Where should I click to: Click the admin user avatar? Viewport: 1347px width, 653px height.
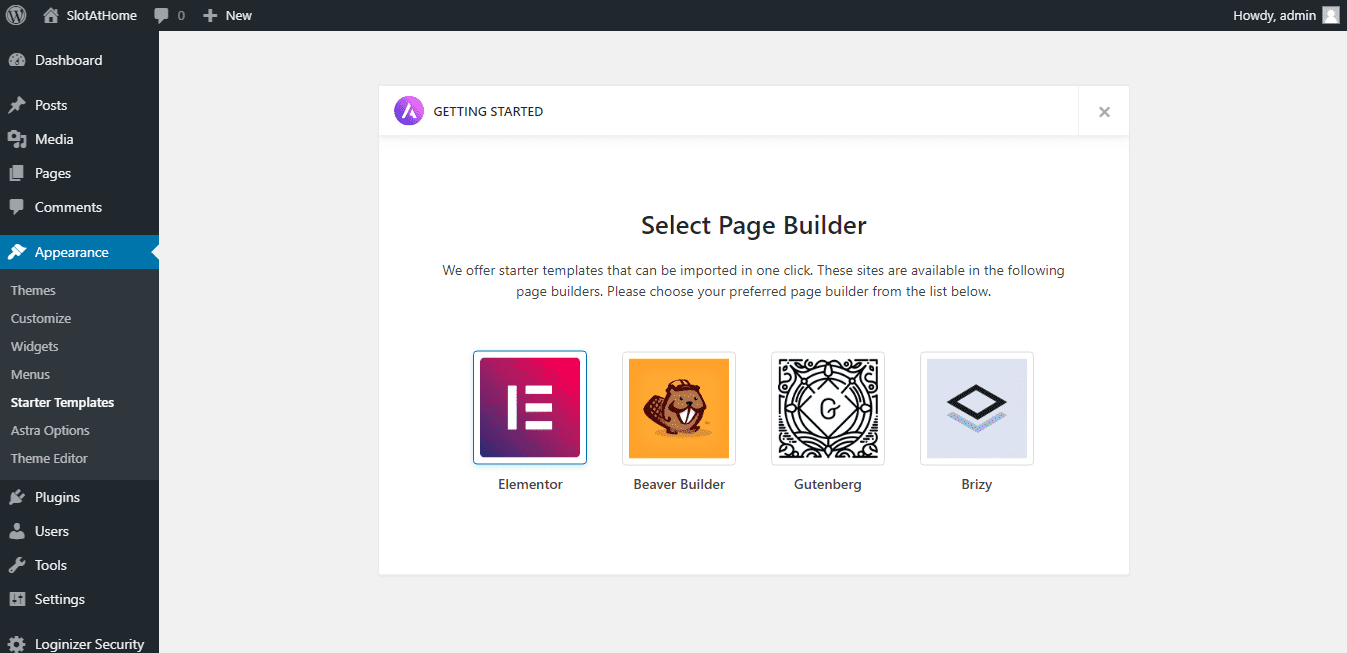pyautogui.click(x=1330, y=15)
